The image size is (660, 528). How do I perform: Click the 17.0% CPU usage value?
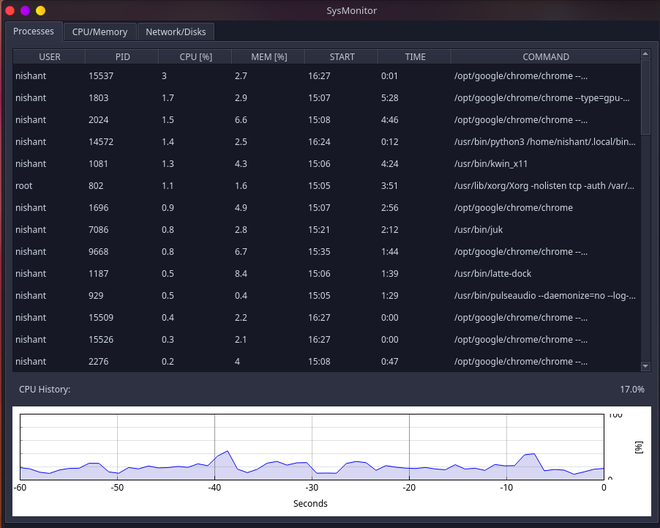point(632,389)
